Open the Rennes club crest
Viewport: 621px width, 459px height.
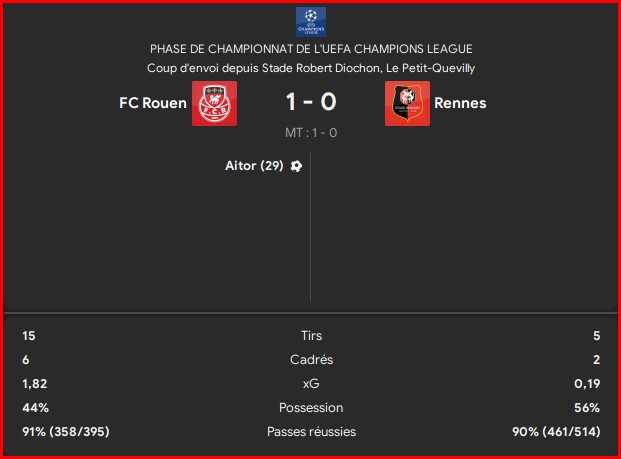407,103
